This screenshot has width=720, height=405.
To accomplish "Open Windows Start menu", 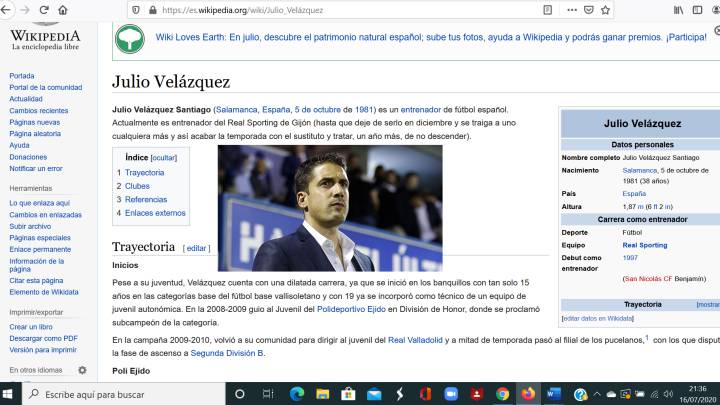I will [8, 394].
